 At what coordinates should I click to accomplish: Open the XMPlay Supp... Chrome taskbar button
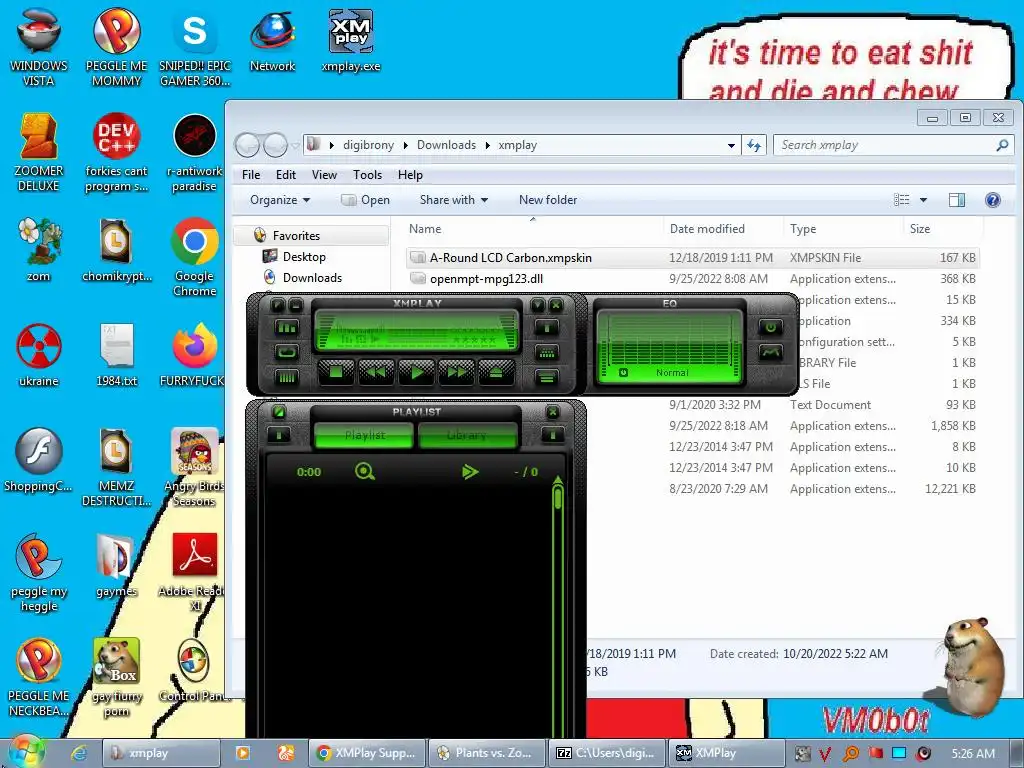pos(366,753)
